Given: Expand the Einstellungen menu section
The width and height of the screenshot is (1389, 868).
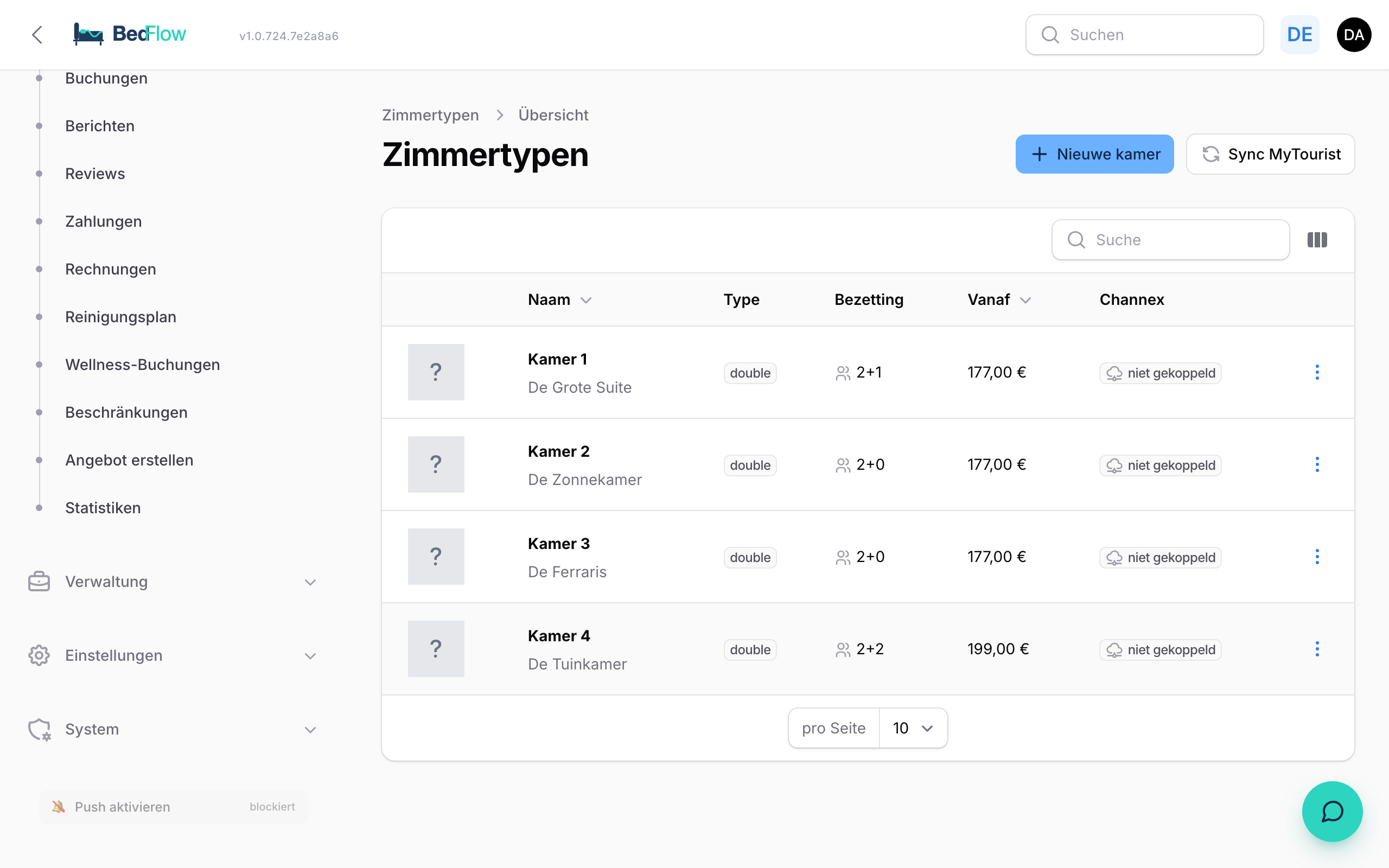Looking at the screenshot, I should tap(172, 655).
